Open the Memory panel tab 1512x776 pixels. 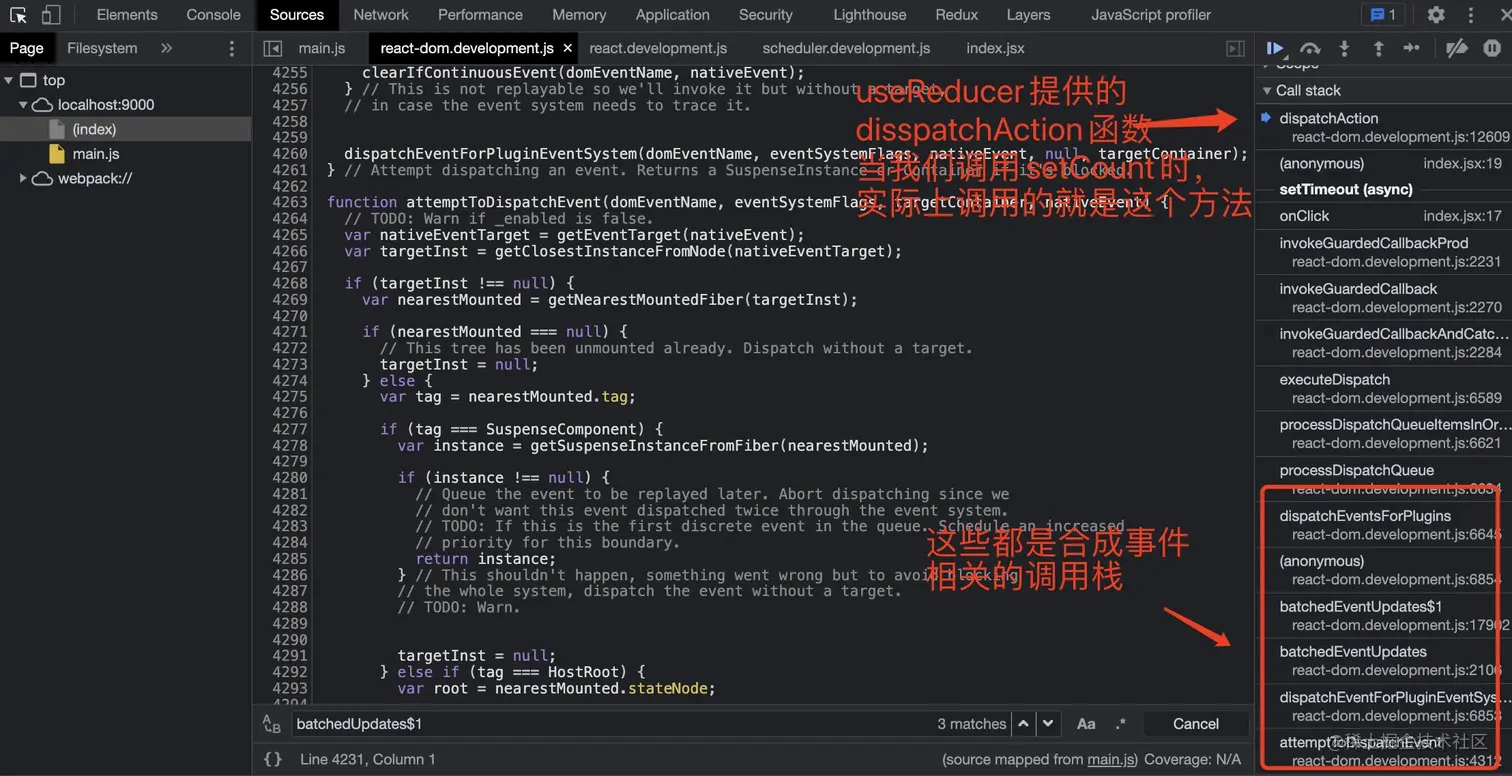click(x=579, y=15)
